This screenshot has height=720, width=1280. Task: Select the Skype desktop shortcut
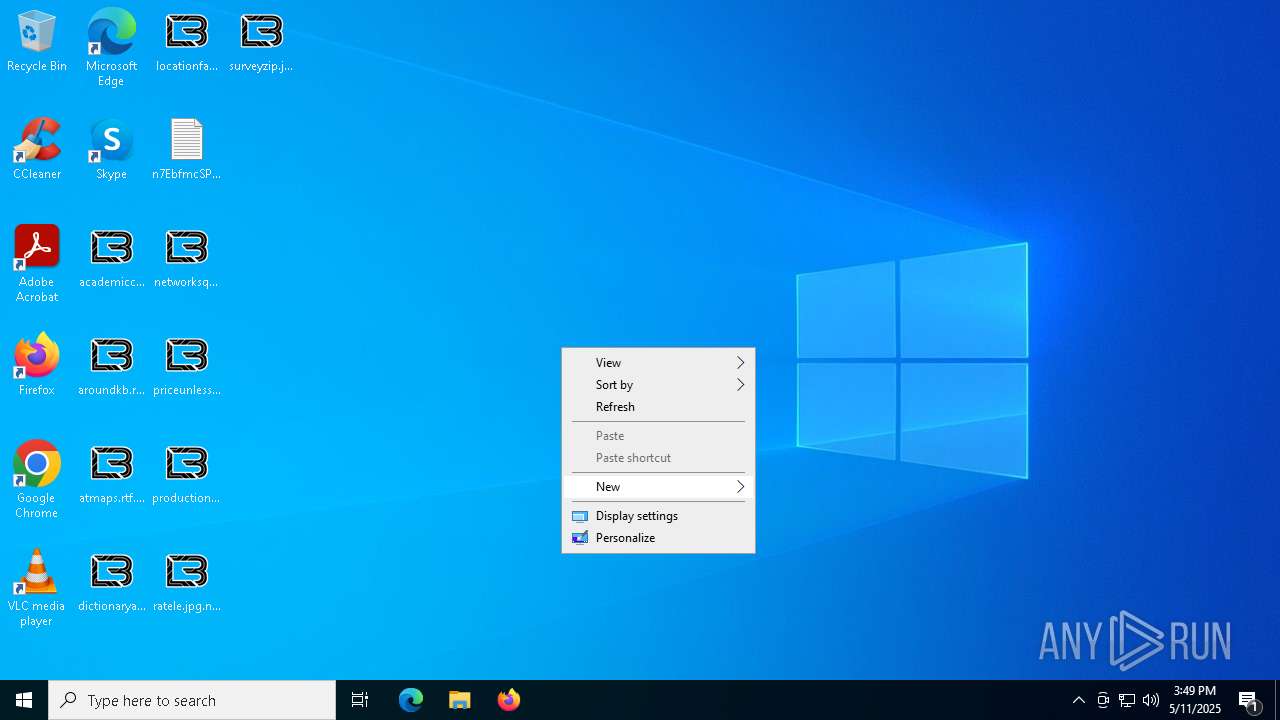click(111, 150)
